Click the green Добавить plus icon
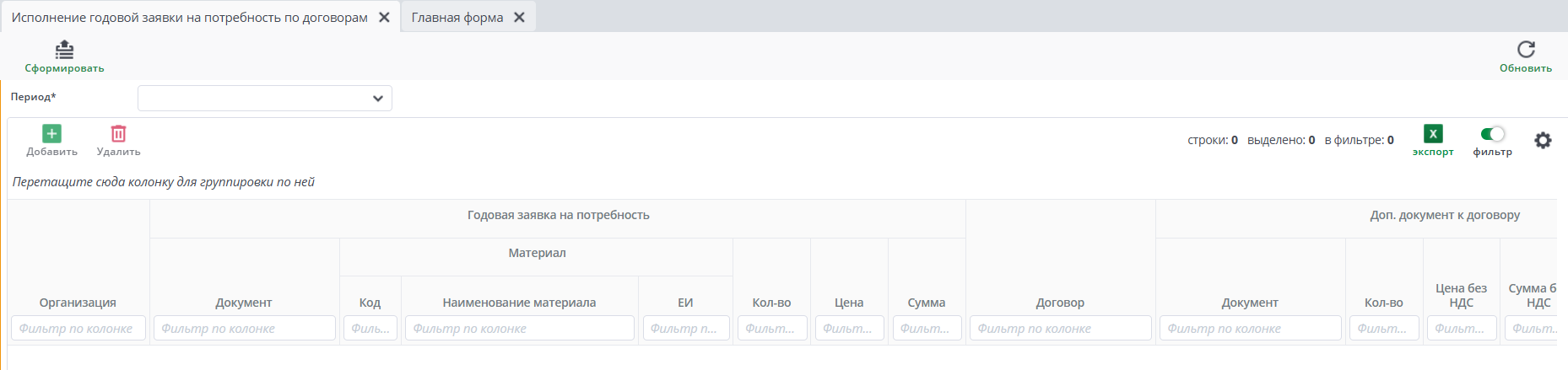This screenshot has width=1568, height=370. pos(51,133)
